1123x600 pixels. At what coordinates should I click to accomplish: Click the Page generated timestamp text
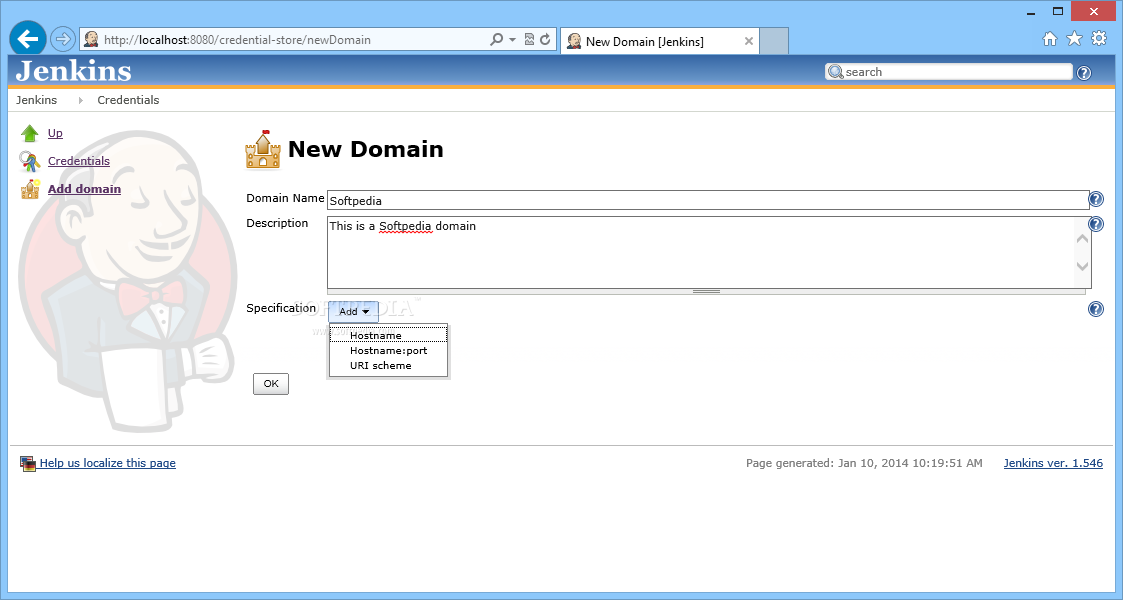tap(864, 463)
